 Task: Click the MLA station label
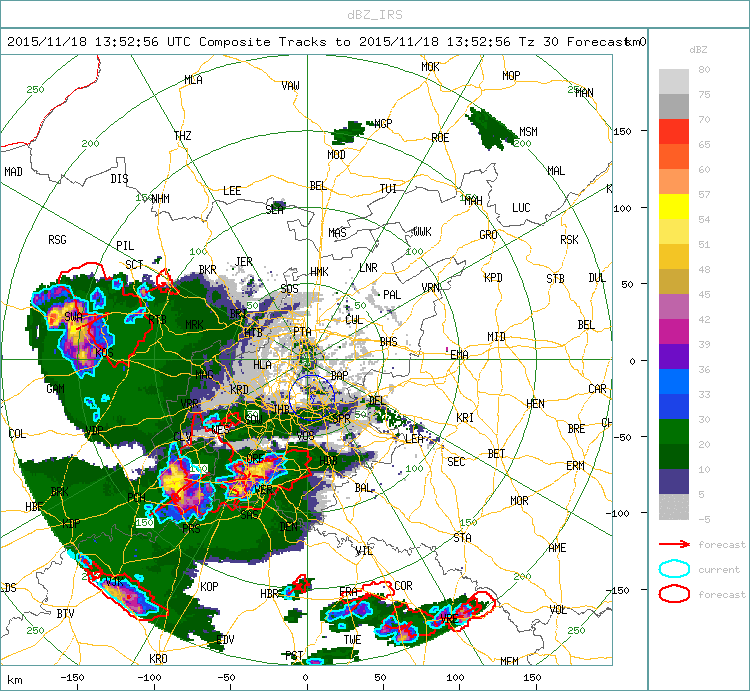[193, 80]
